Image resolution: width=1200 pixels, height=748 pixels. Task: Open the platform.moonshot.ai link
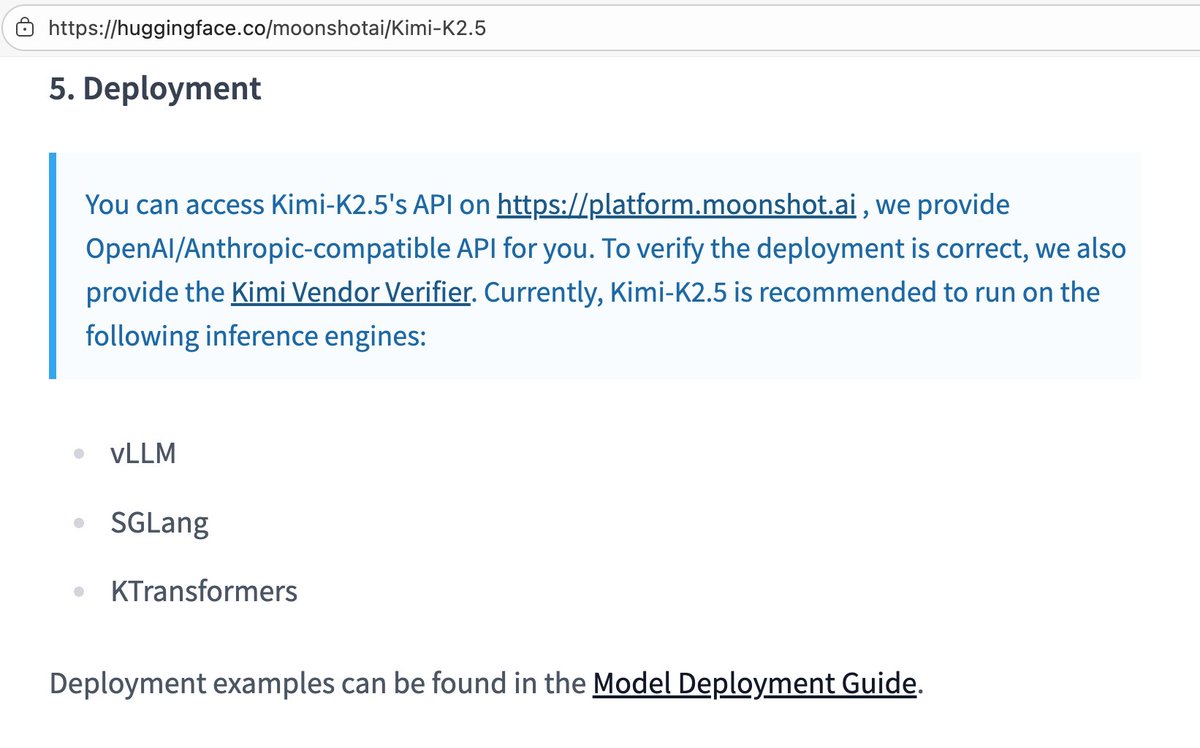[677, 205]
